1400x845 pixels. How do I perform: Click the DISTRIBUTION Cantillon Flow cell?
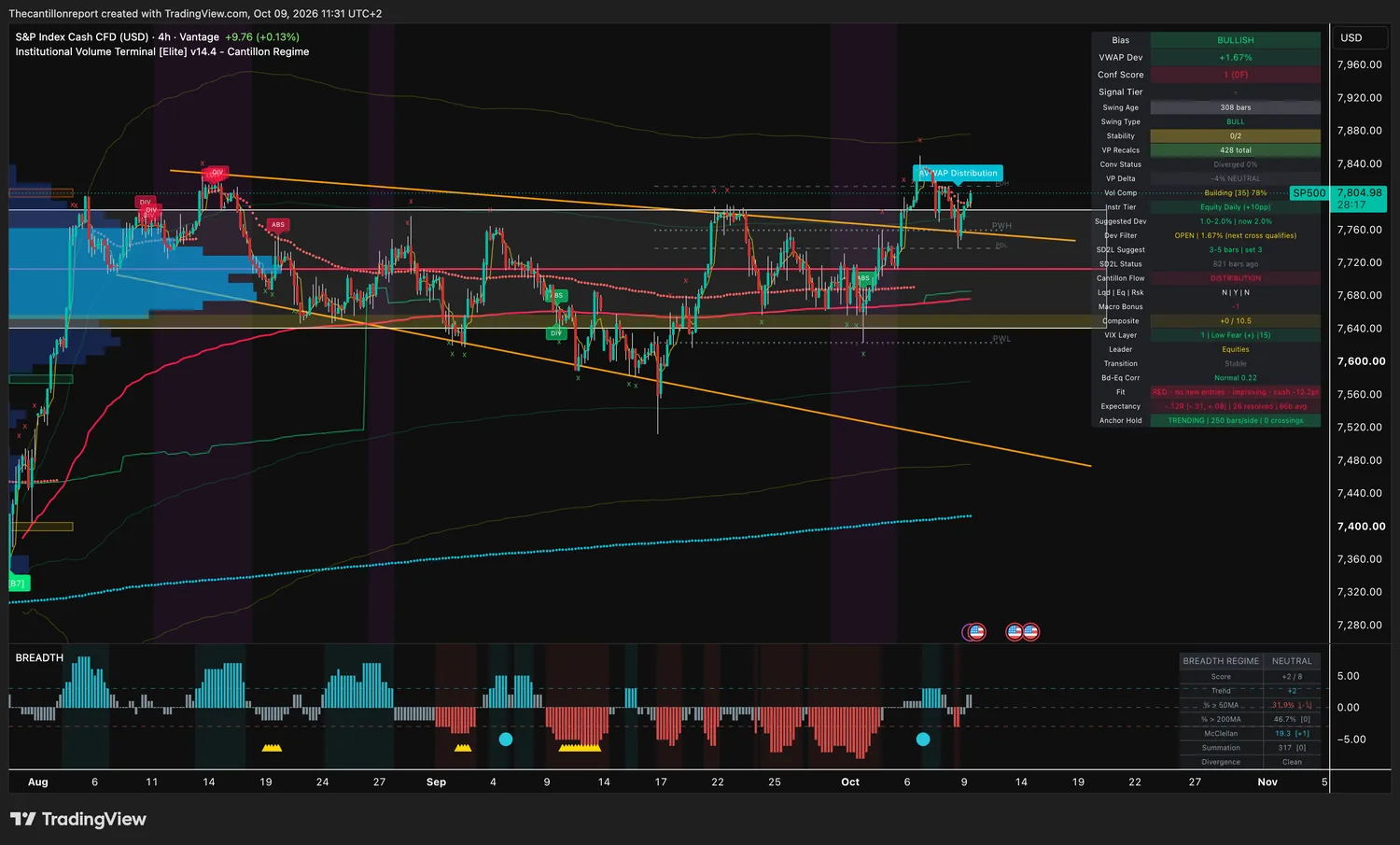tap(1235, 278)
